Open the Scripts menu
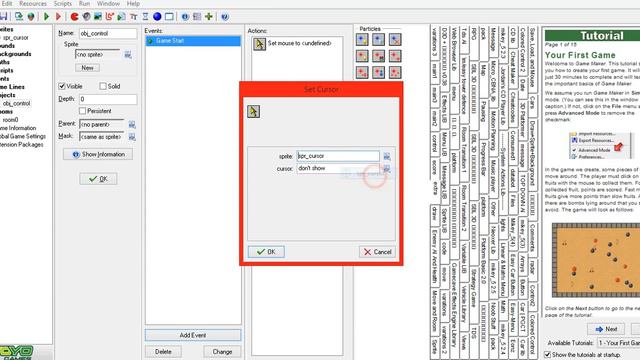 pos(63,4)
